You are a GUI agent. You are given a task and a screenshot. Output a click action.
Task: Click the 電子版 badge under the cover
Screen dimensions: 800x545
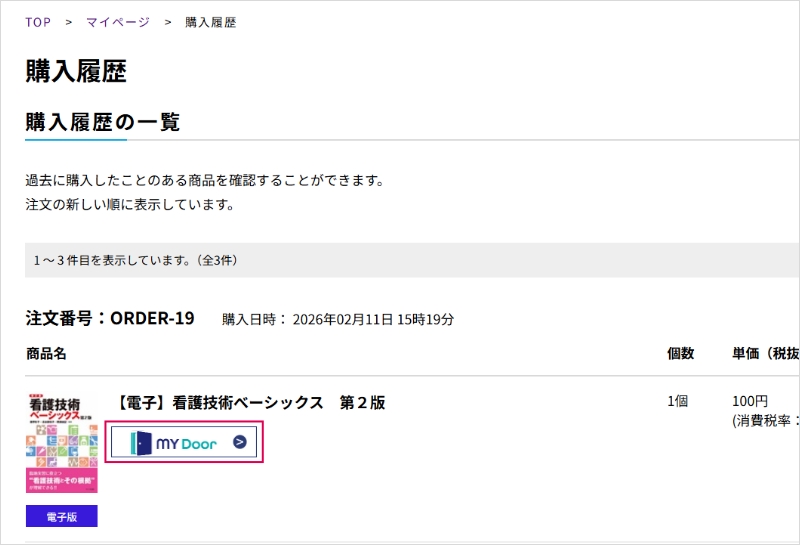62,516
